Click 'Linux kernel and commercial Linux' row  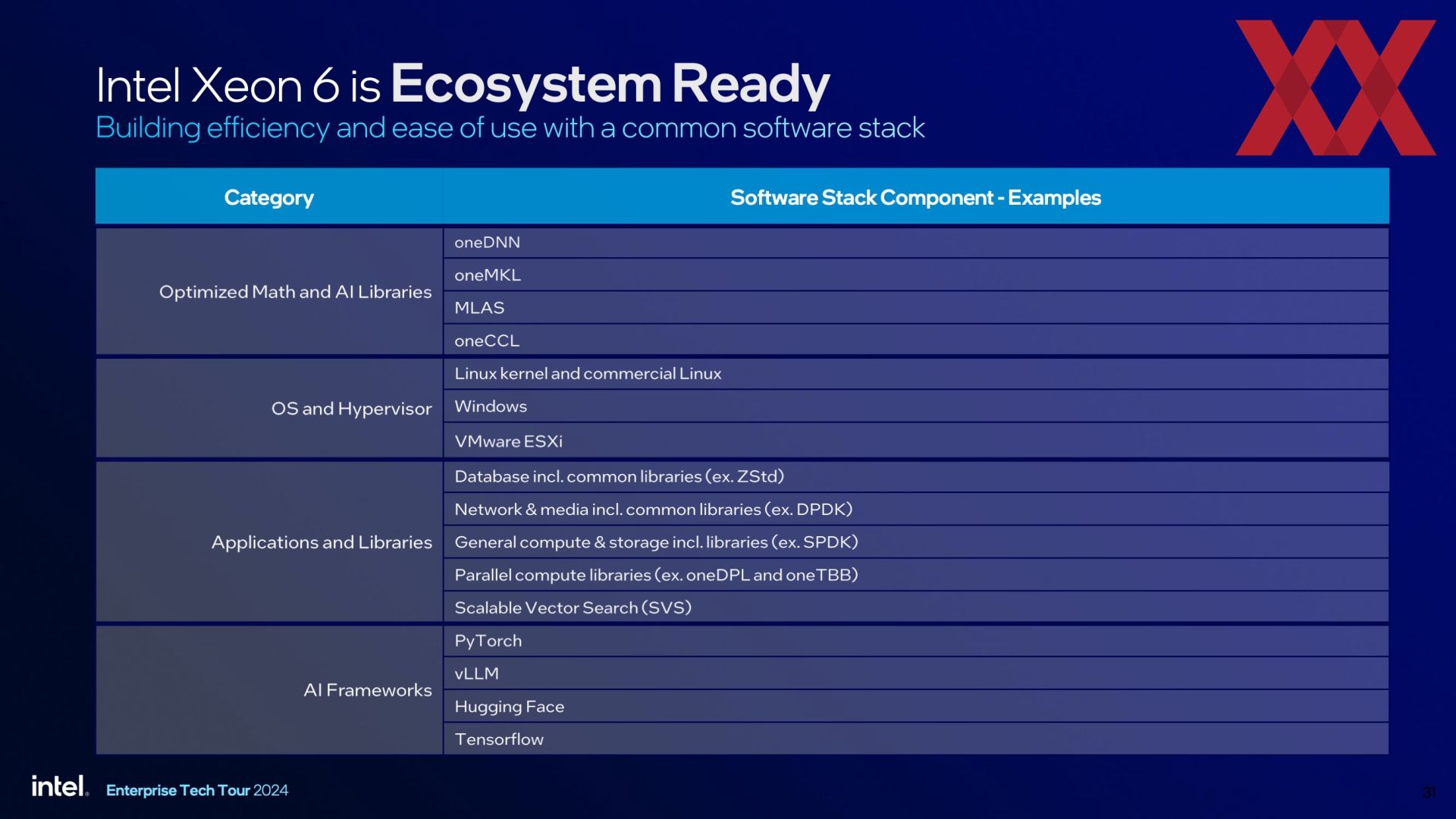tap(916, 374)
